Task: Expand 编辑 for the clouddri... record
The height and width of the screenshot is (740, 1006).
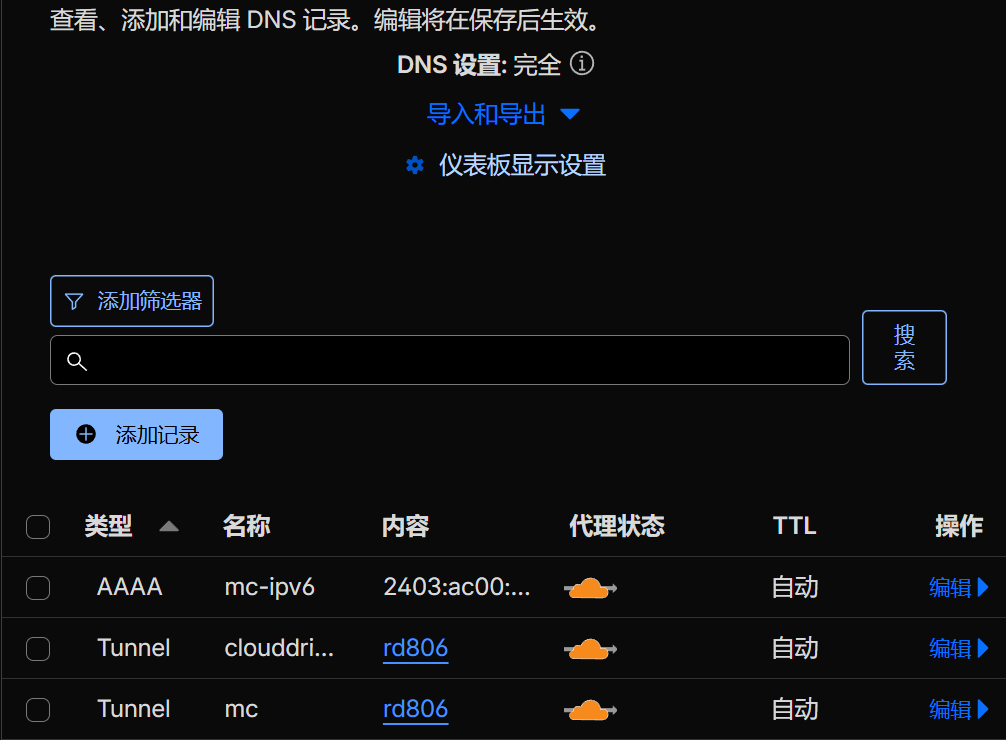Action: (959, 648)
